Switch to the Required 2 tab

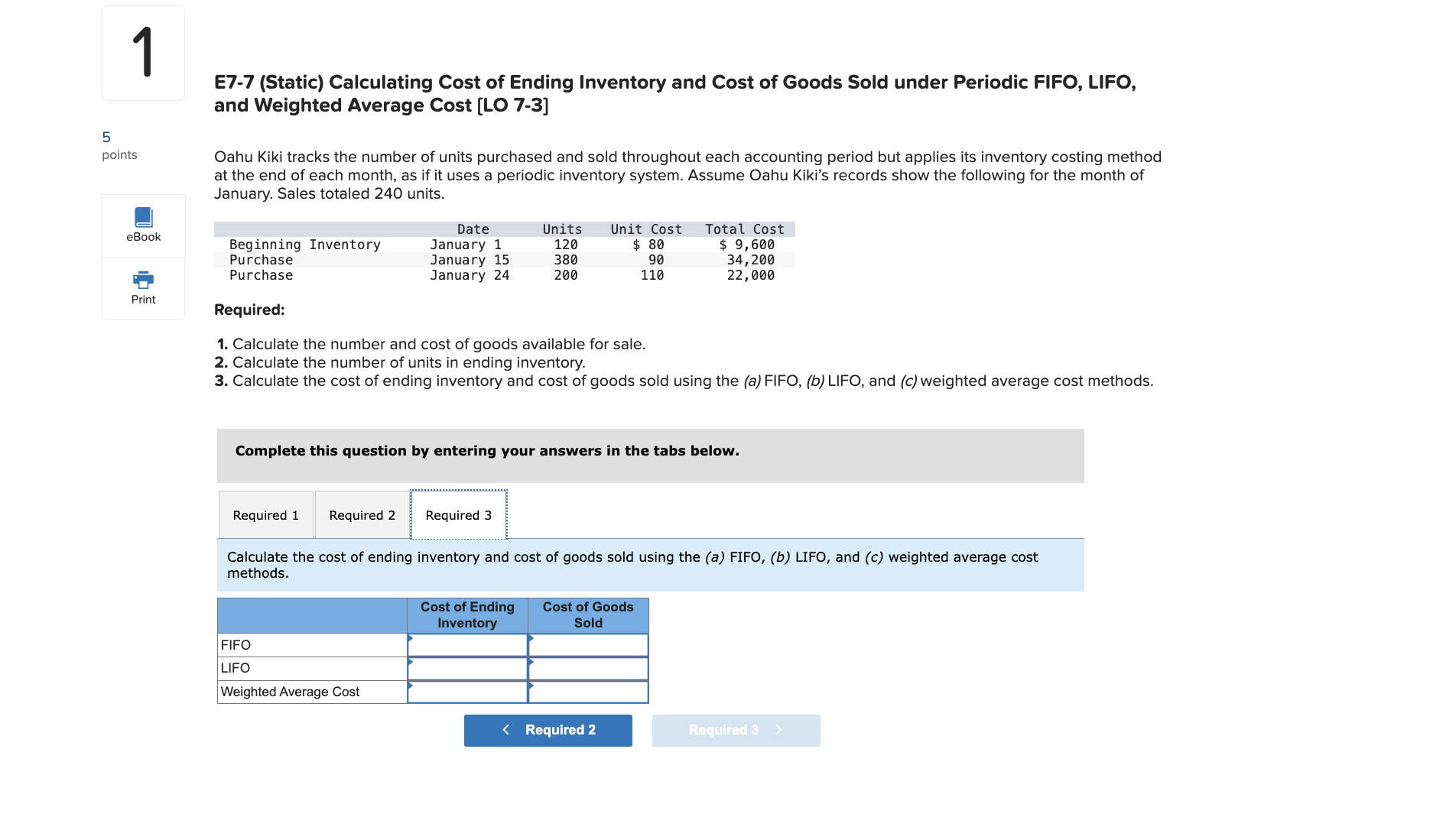point(361,514)
